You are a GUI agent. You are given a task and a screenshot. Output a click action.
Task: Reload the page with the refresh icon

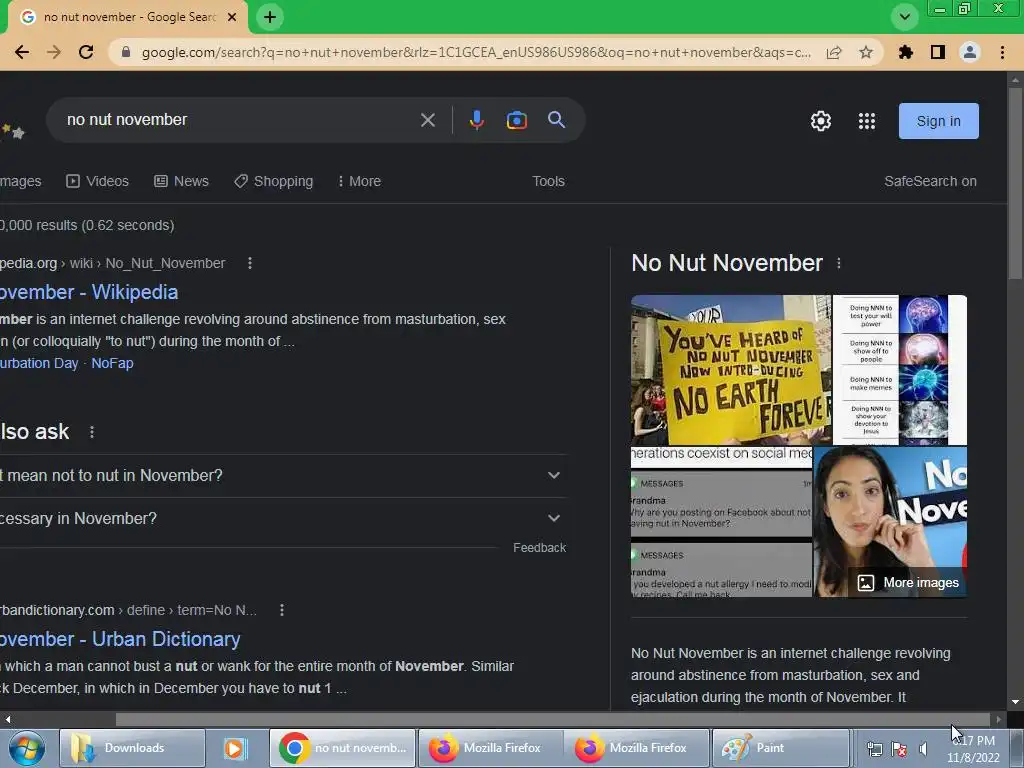[x=86, y=52]
